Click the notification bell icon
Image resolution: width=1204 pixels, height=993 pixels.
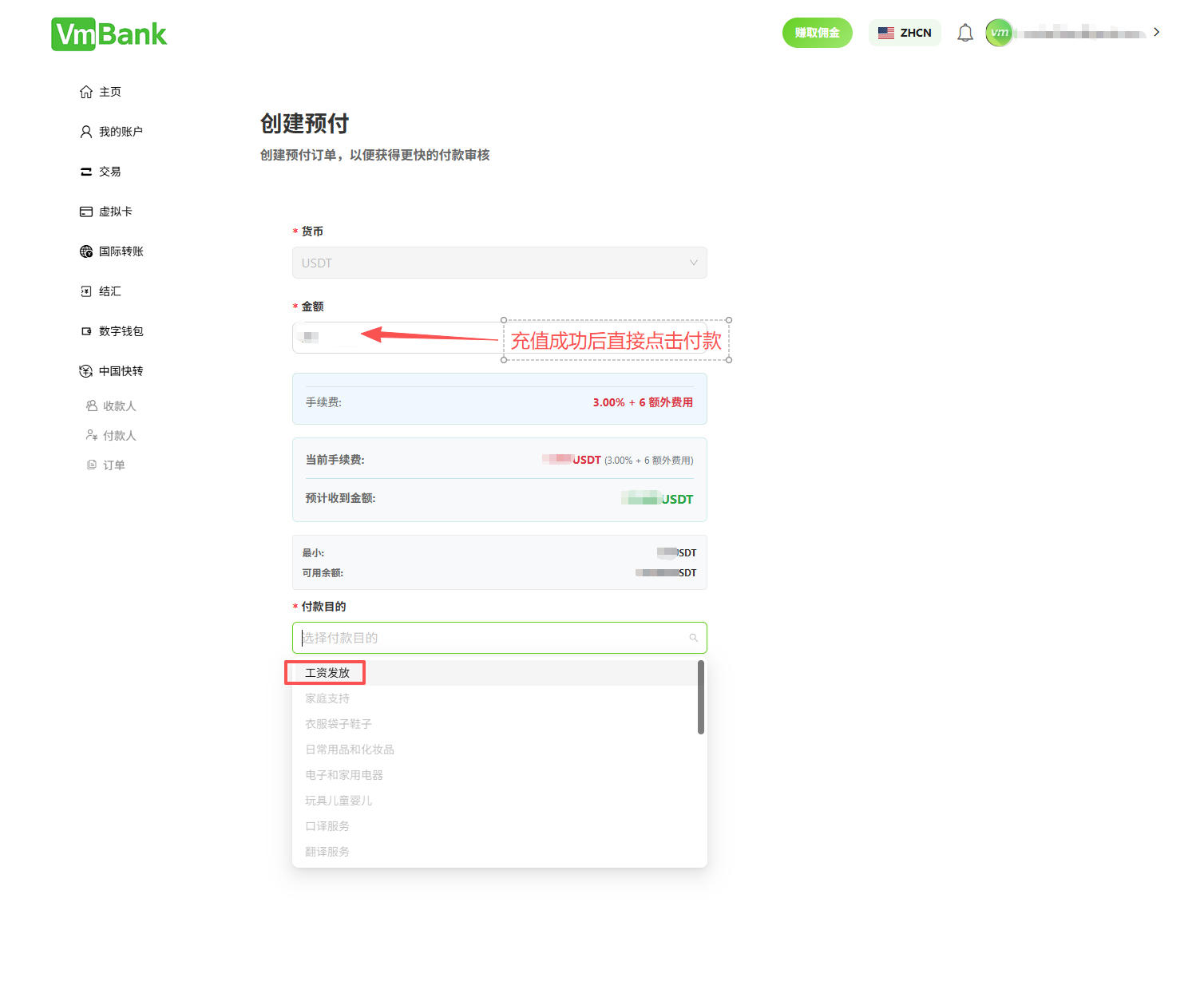964,32
